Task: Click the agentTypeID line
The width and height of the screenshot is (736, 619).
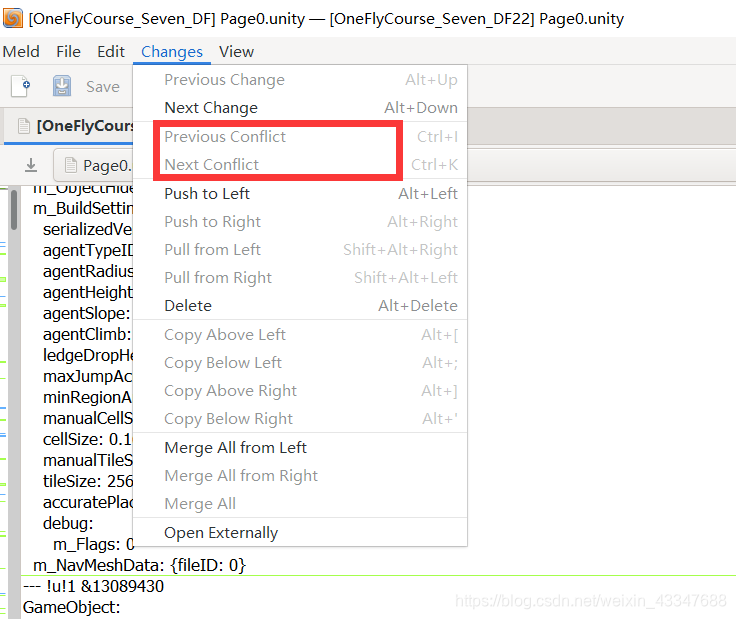Action: click(88, 251)
